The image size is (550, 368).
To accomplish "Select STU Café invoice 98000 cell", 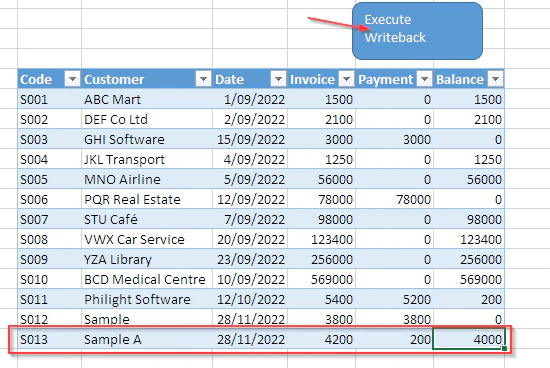I will coord(321,219).
